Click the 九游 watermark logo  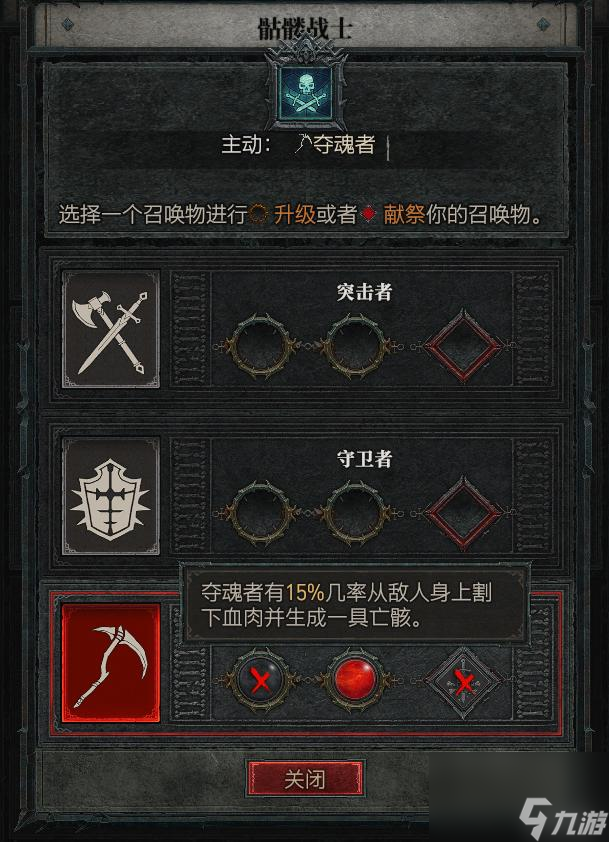562,818
